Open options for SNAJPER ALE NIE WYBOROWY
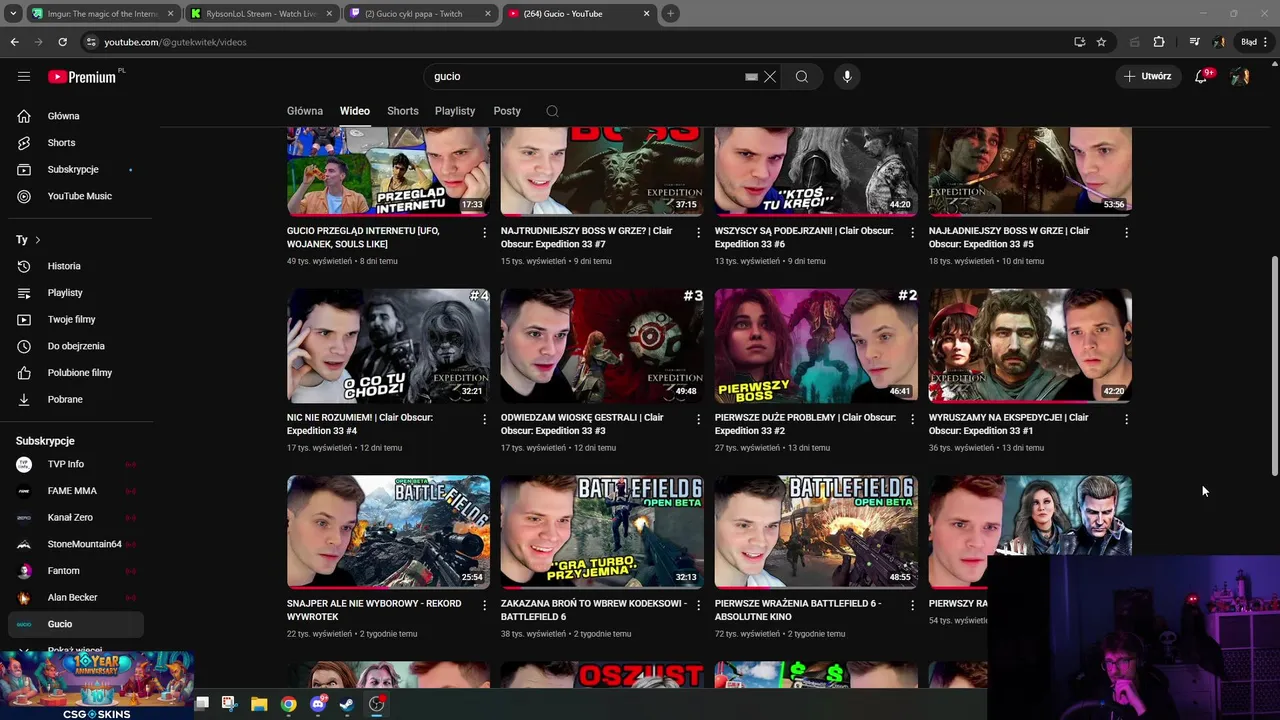 tap(485, 605)
